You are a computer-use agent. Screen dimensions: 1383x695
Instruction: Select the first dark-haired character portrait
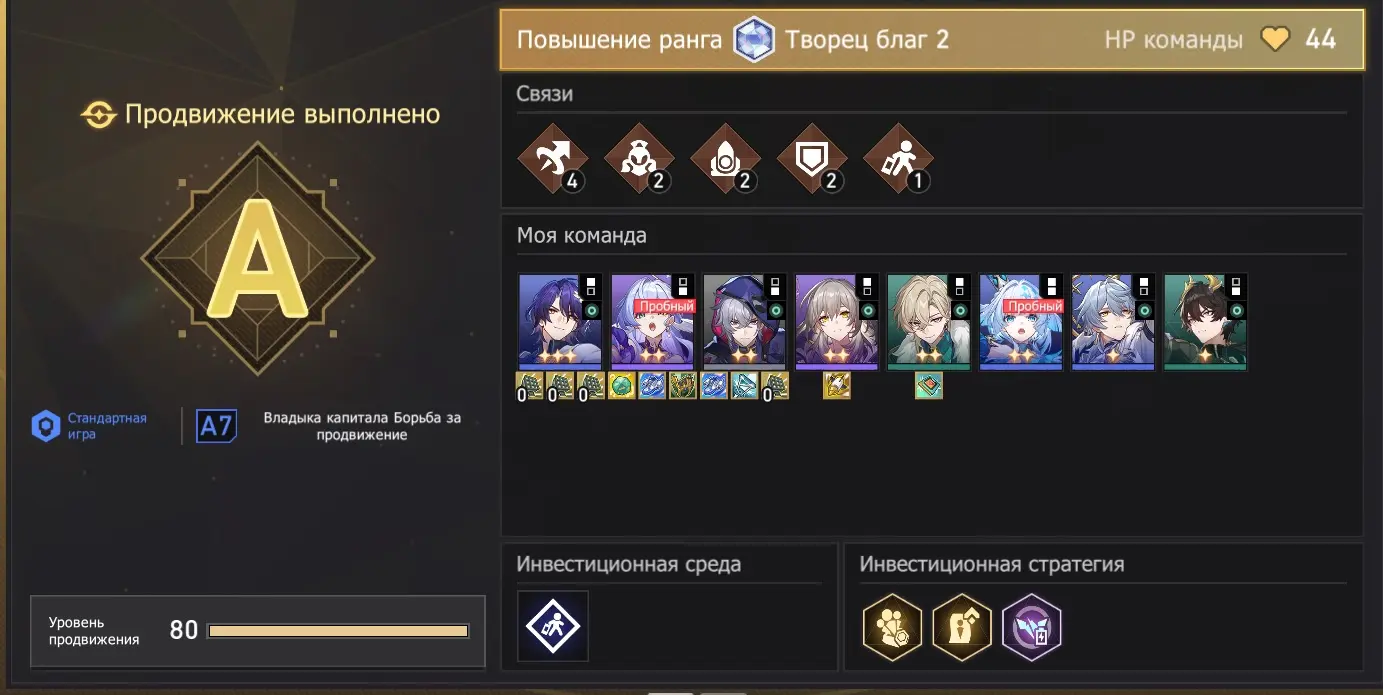pos(560,322)
